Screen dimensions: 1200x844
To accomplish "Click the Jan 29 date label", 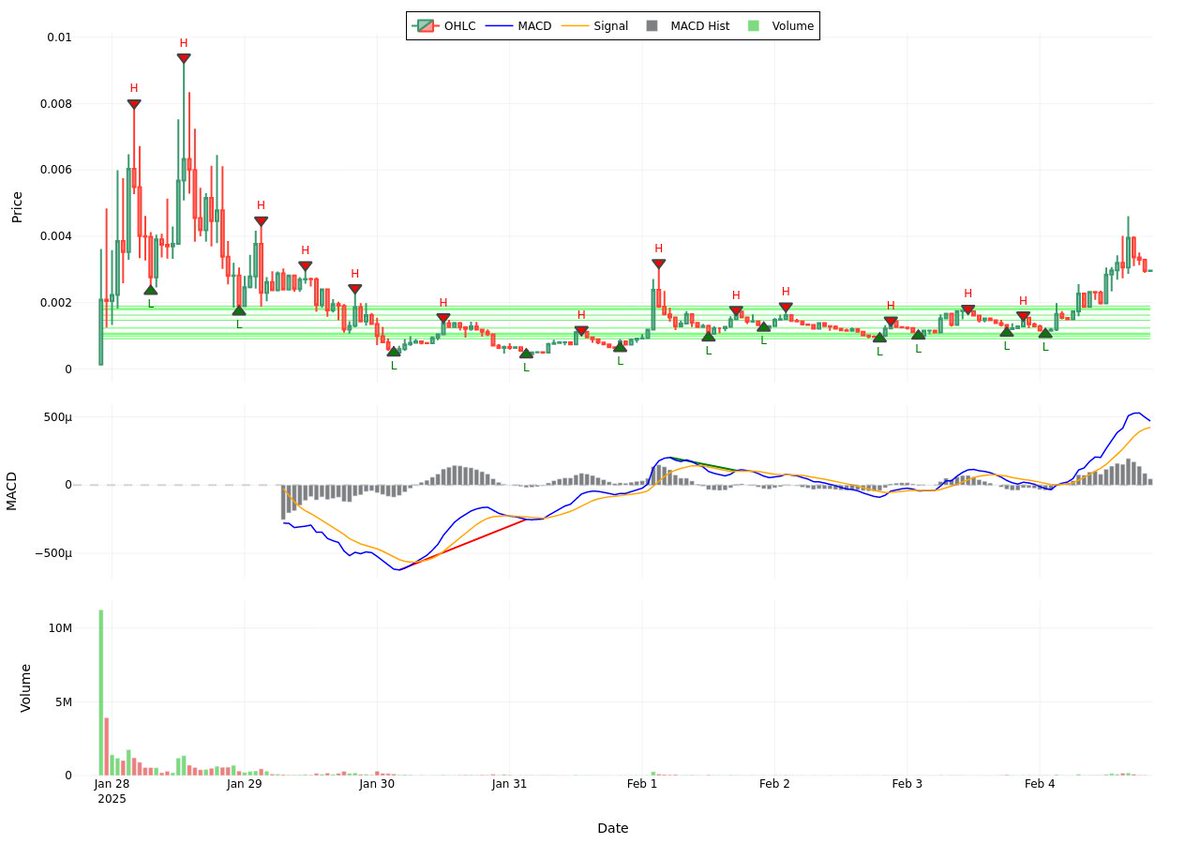I will 244,785.
